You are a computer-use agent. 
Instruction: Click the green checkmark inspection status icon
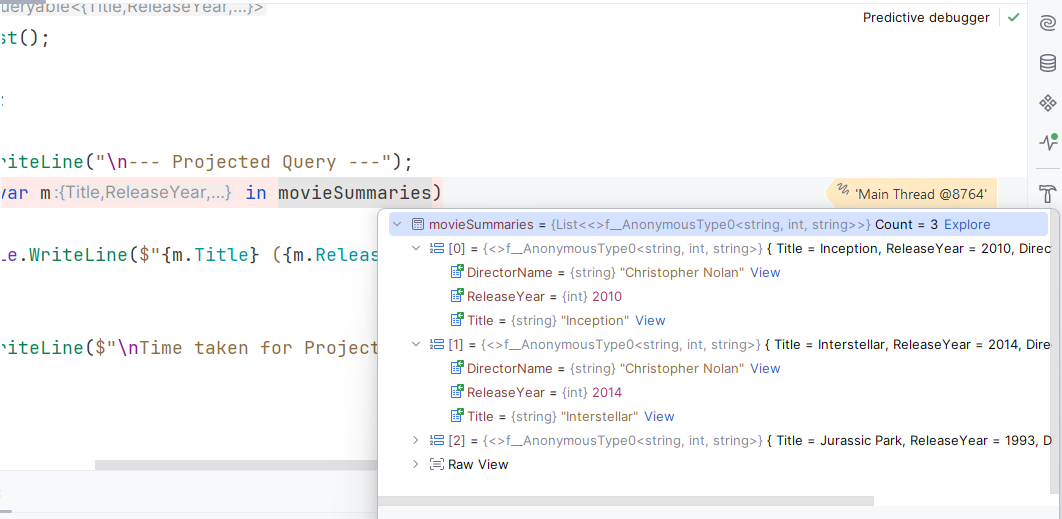click(x=1013, y=18)
